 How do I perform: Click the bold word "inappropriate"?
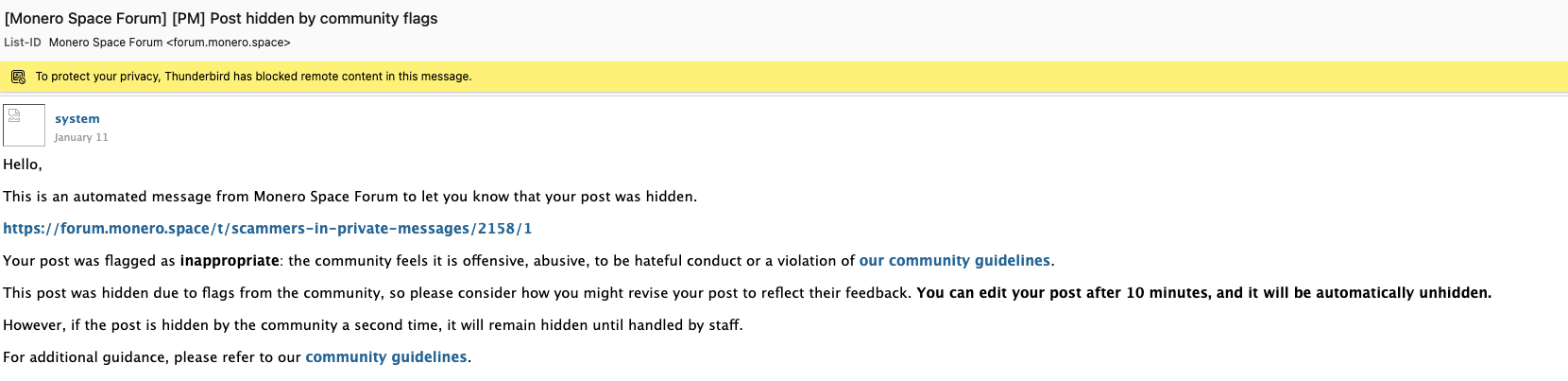230,261
